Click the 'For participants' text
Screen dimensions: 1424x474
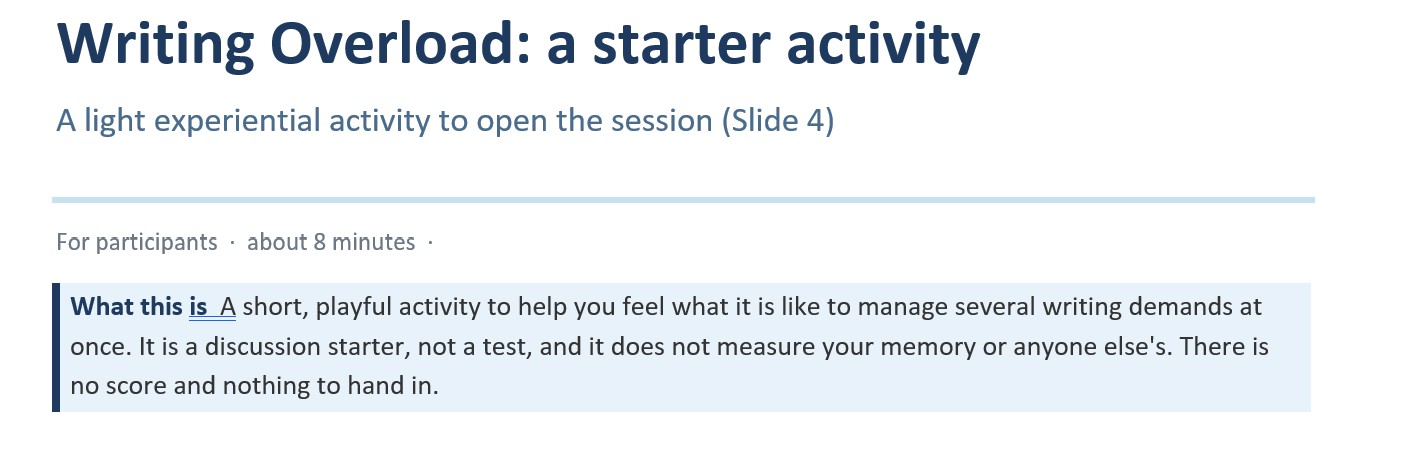(x=136, y=242)
